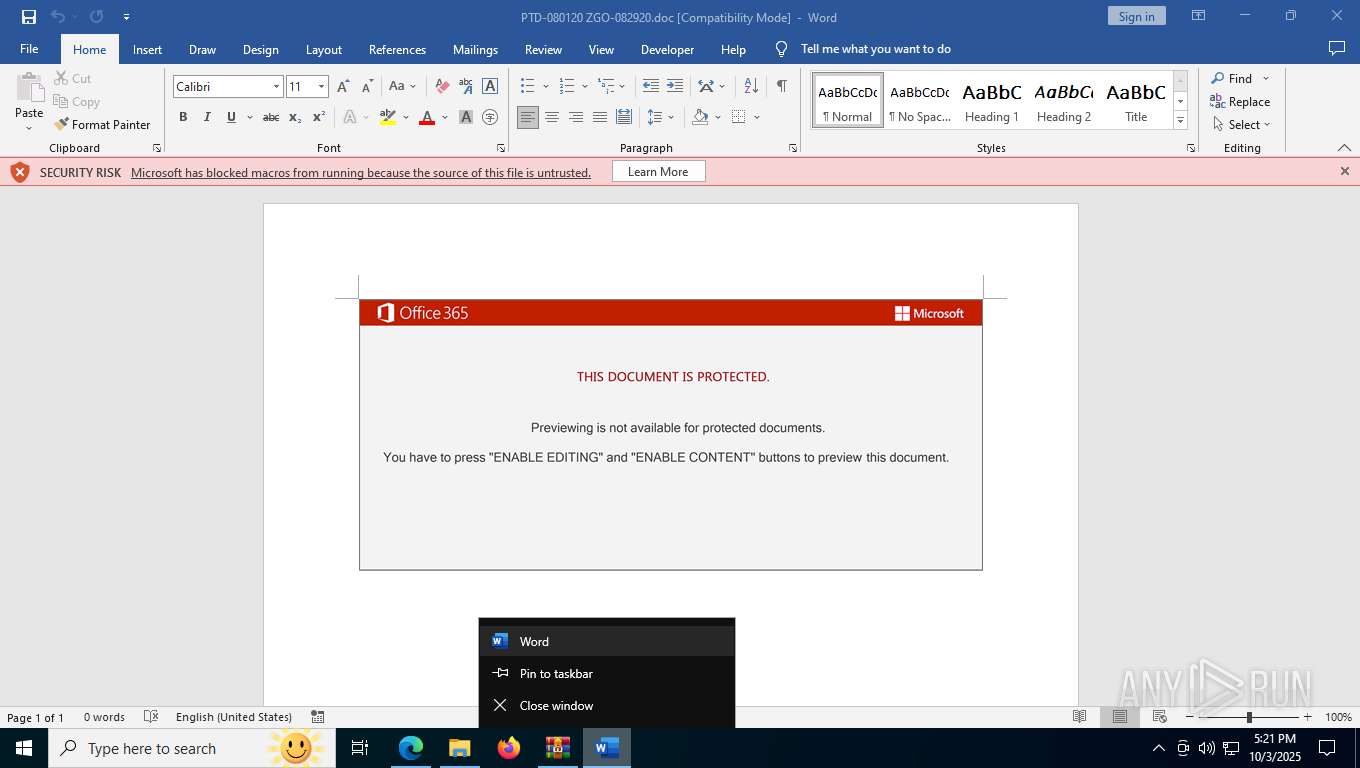Viewport: 1360px width, 768px height.
Task: Toggle Align Left
Action: (x=528, y=117)
